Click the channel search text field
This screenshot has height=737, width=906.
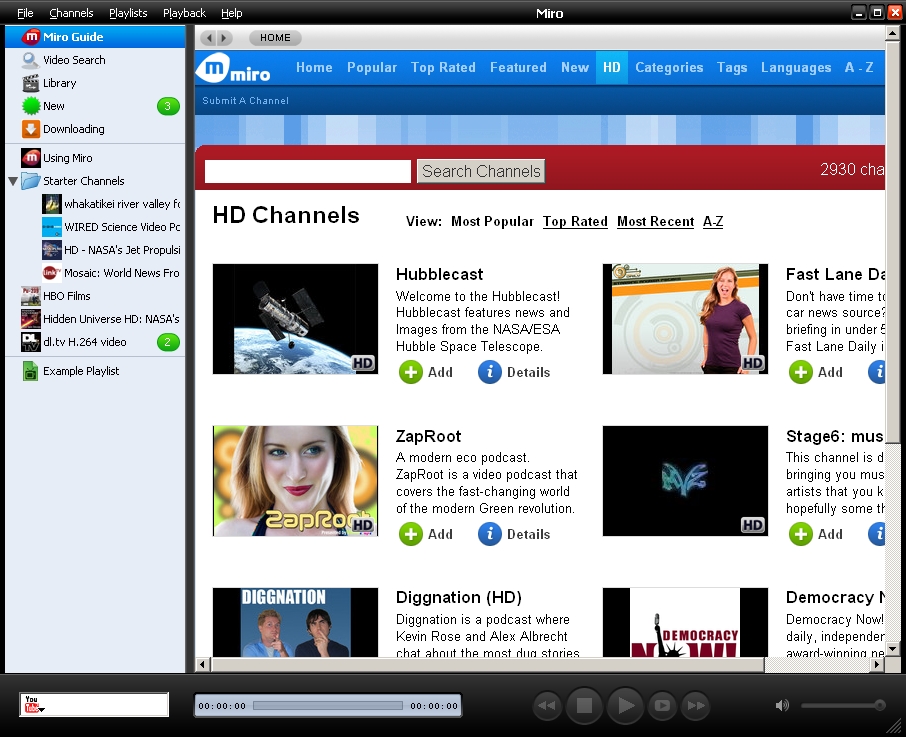[x=308, y=171]
